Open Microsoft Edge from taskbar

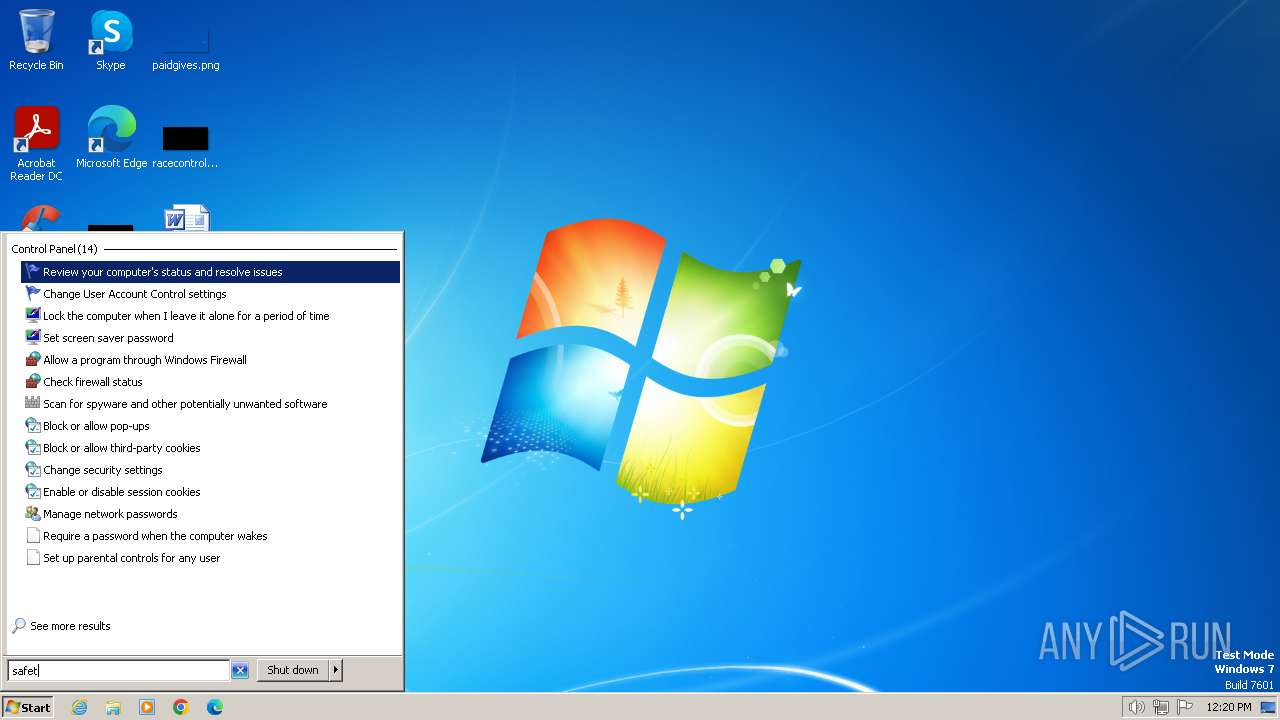coord(215,707)
